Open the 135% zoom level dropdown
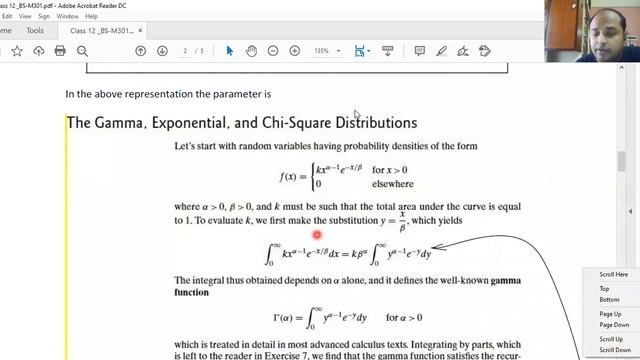This screenshot has width=640, height=360. point(338,51)
